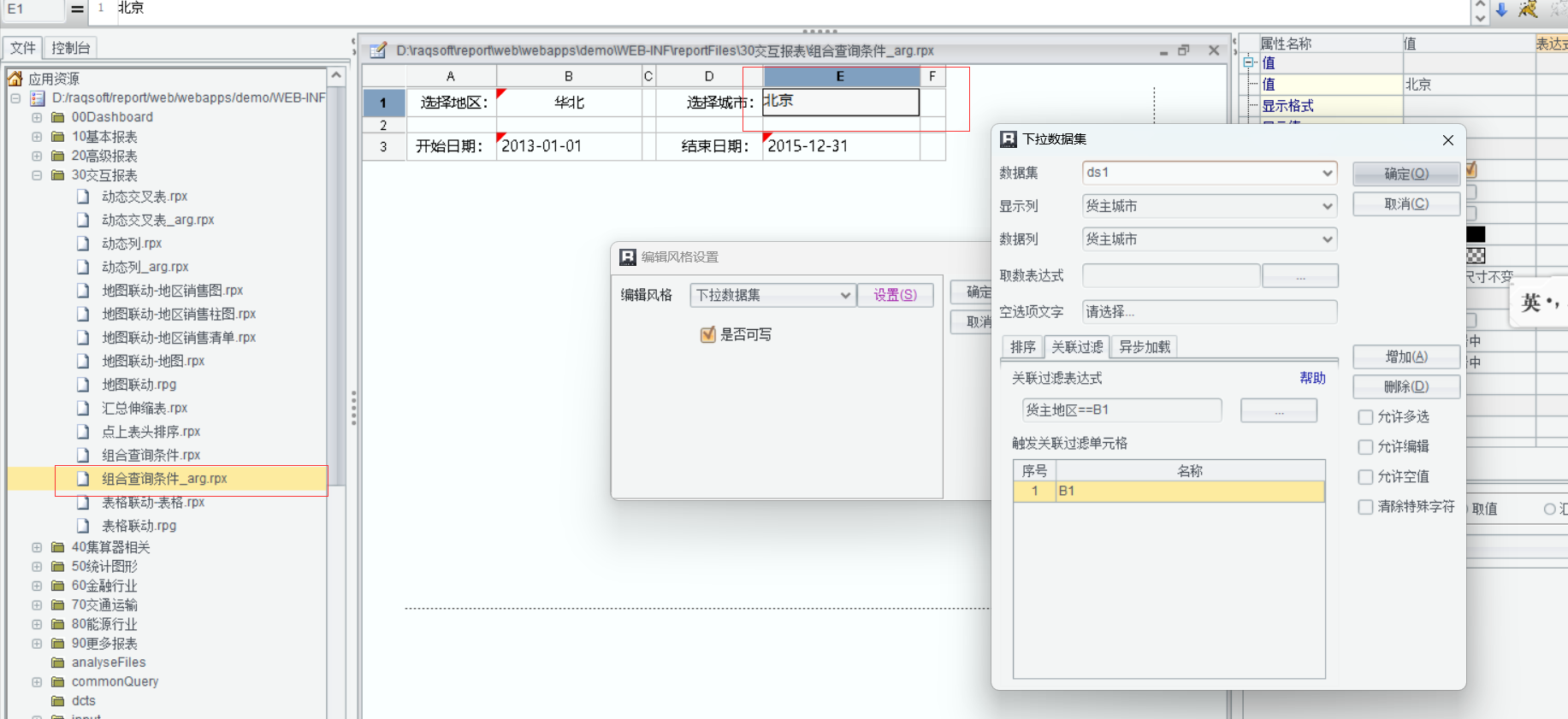The height and width of the screenshot is (719, 1568).
Task: Click the folder icon of 90更多报表
Action: [x=58, y=644]
